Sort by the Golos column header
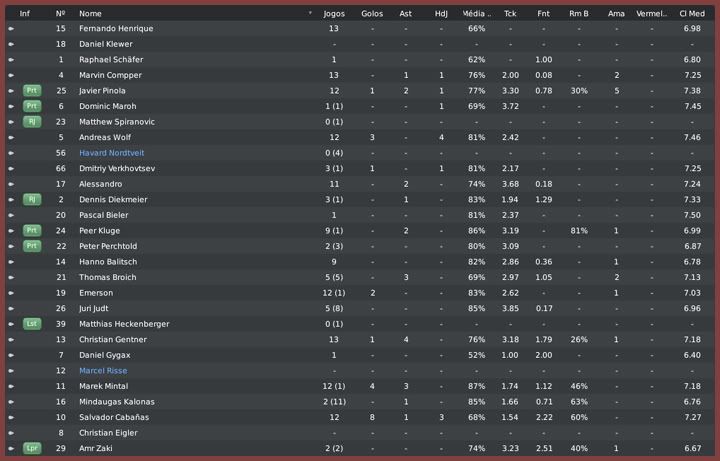 tap(372, 14)
